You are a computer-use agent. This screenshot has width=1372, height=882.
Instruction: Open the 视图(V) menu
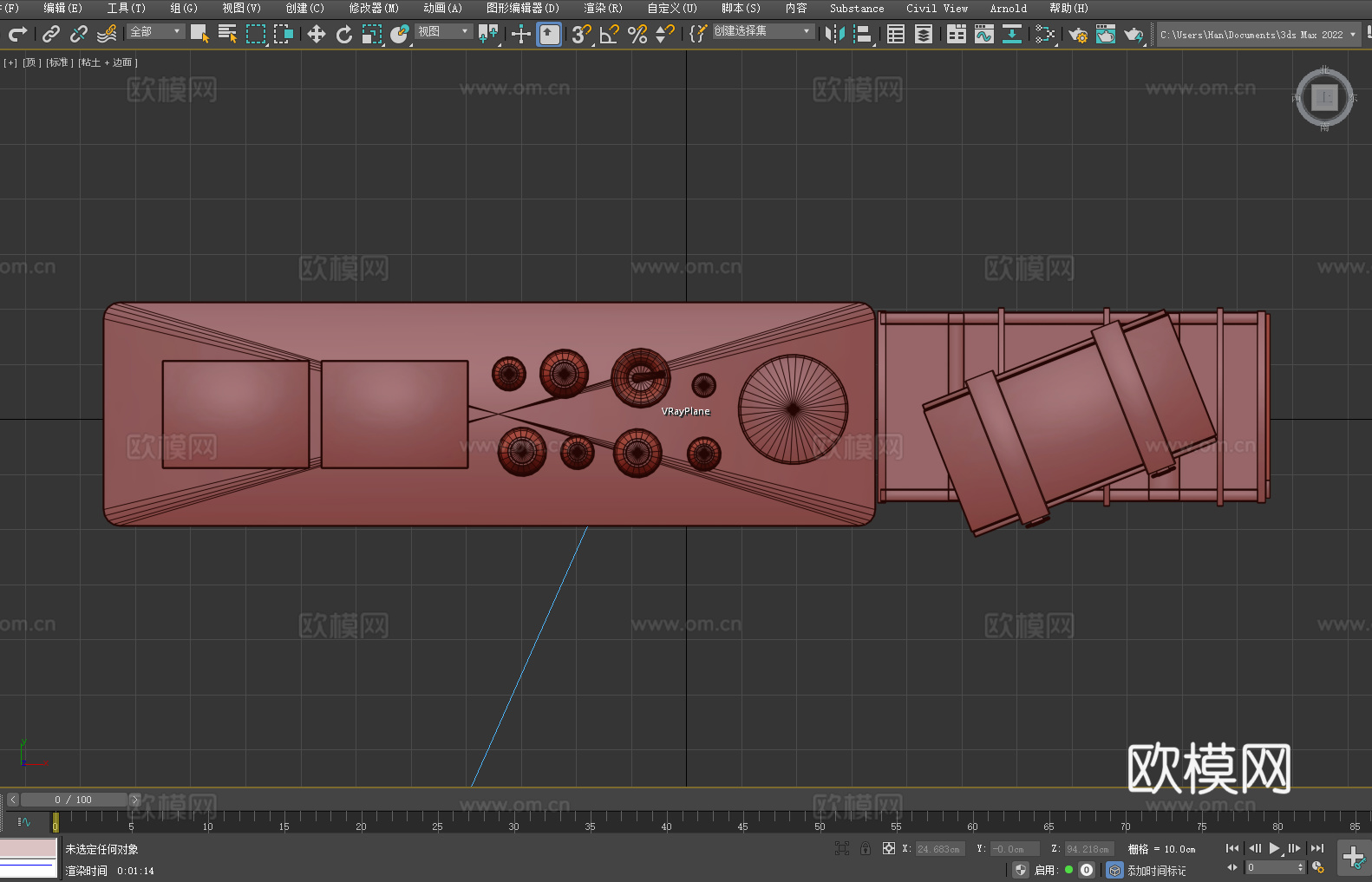point(241,8)
